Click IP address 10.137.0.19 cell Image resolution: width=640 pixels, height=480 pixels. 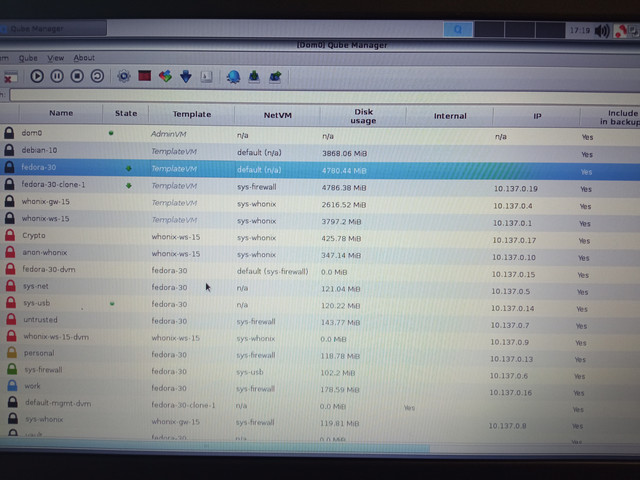click(x=516, y=189)
